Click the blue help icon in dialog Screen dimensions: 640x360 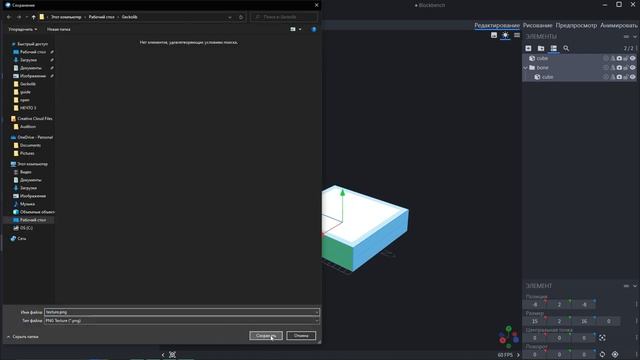point(314,29)
